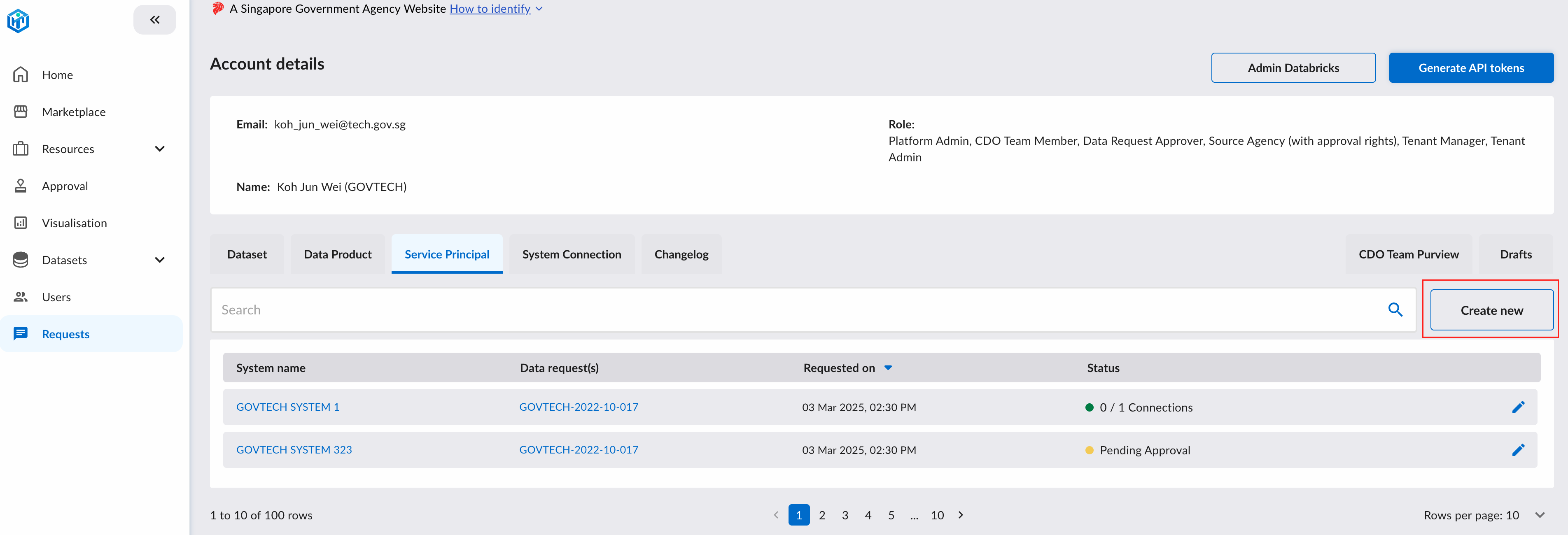
Task: Click the Create new button
Action: pos(1491,310)
